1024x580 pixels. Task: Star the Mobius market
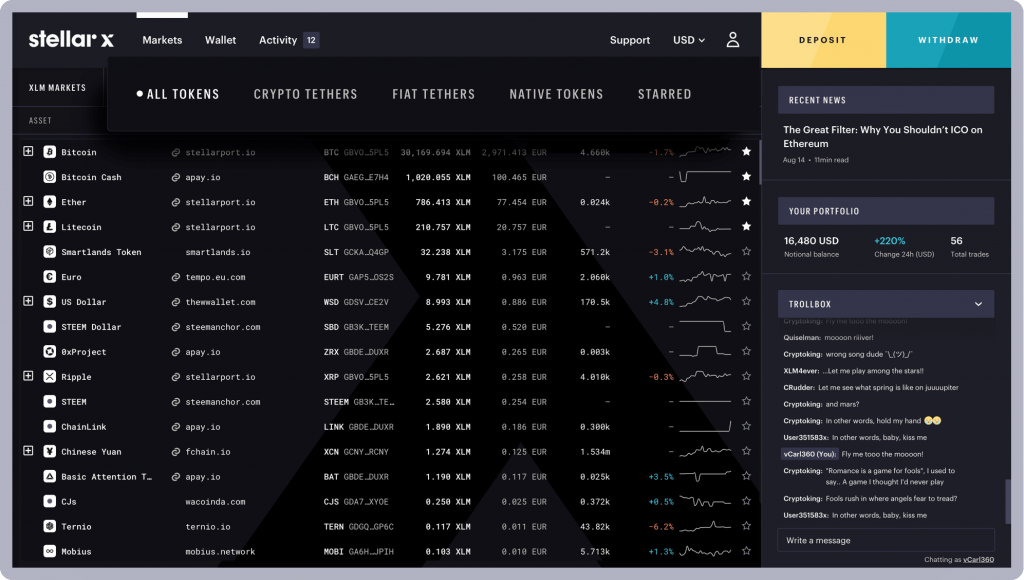(746, 551)
